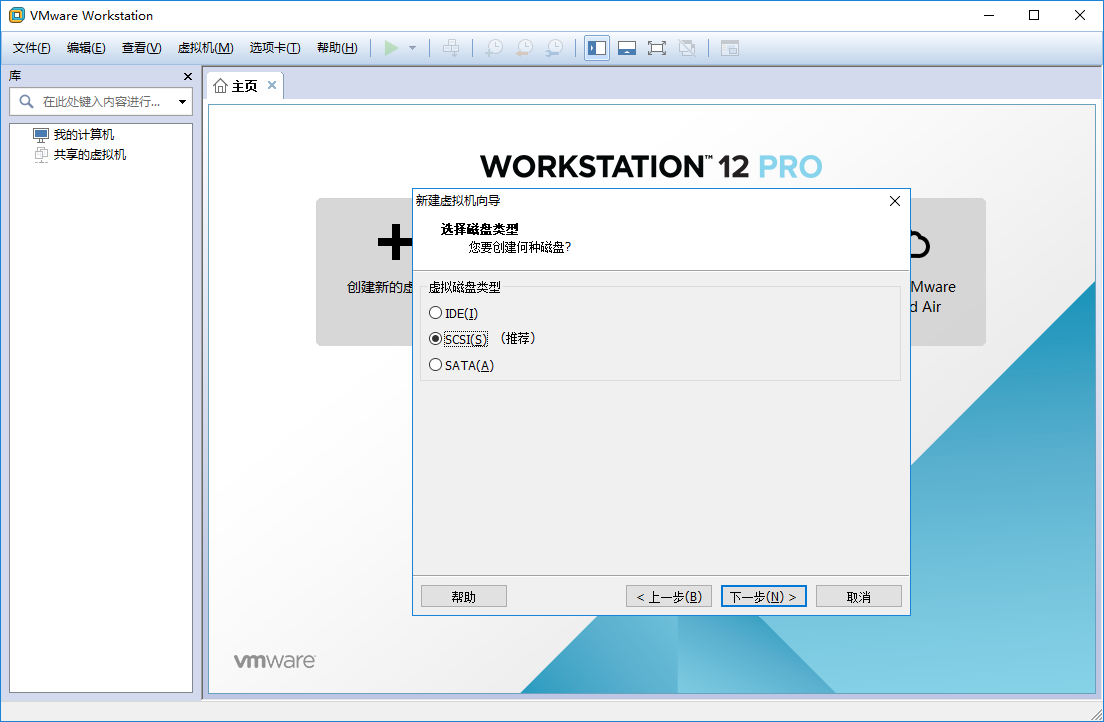This screenshot has height=722, width=1104.
Task: Open the 编辑(E) menu
Action: pos(86,48)
